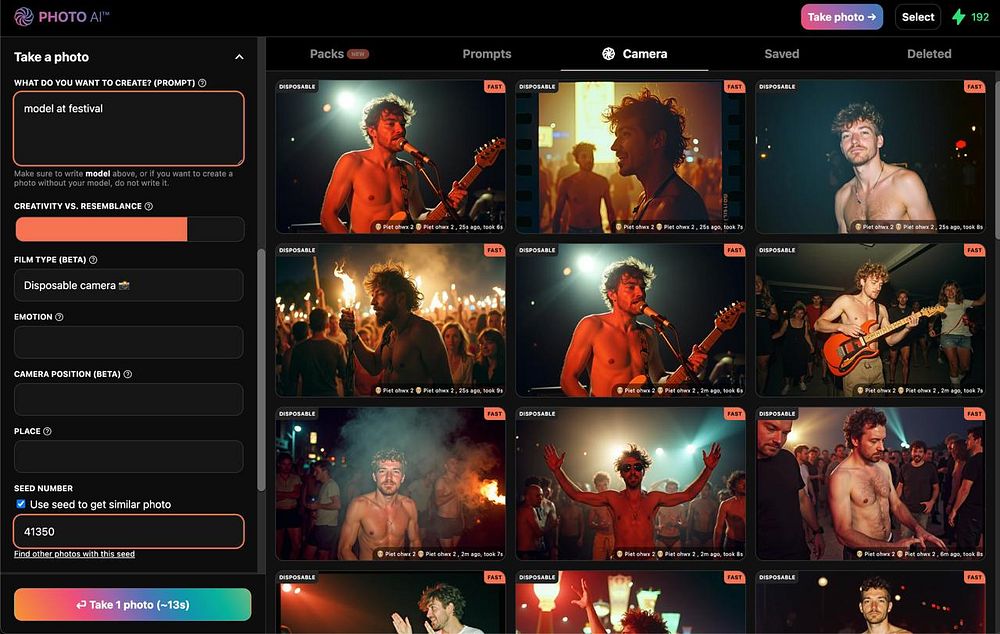Click FAST badge on raised-arms sunglasses photo

(734, 414)
